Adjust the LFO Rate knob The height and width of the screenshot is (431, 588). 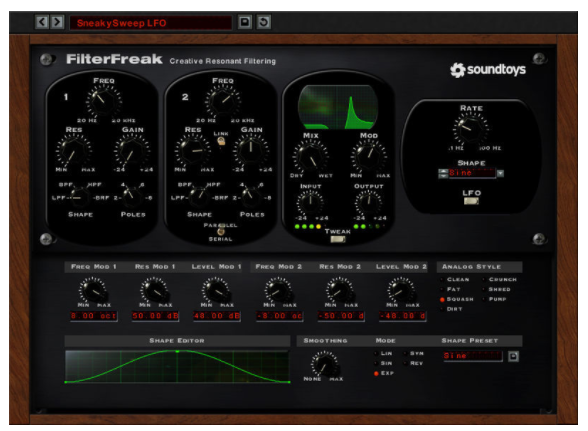(470, 130)
